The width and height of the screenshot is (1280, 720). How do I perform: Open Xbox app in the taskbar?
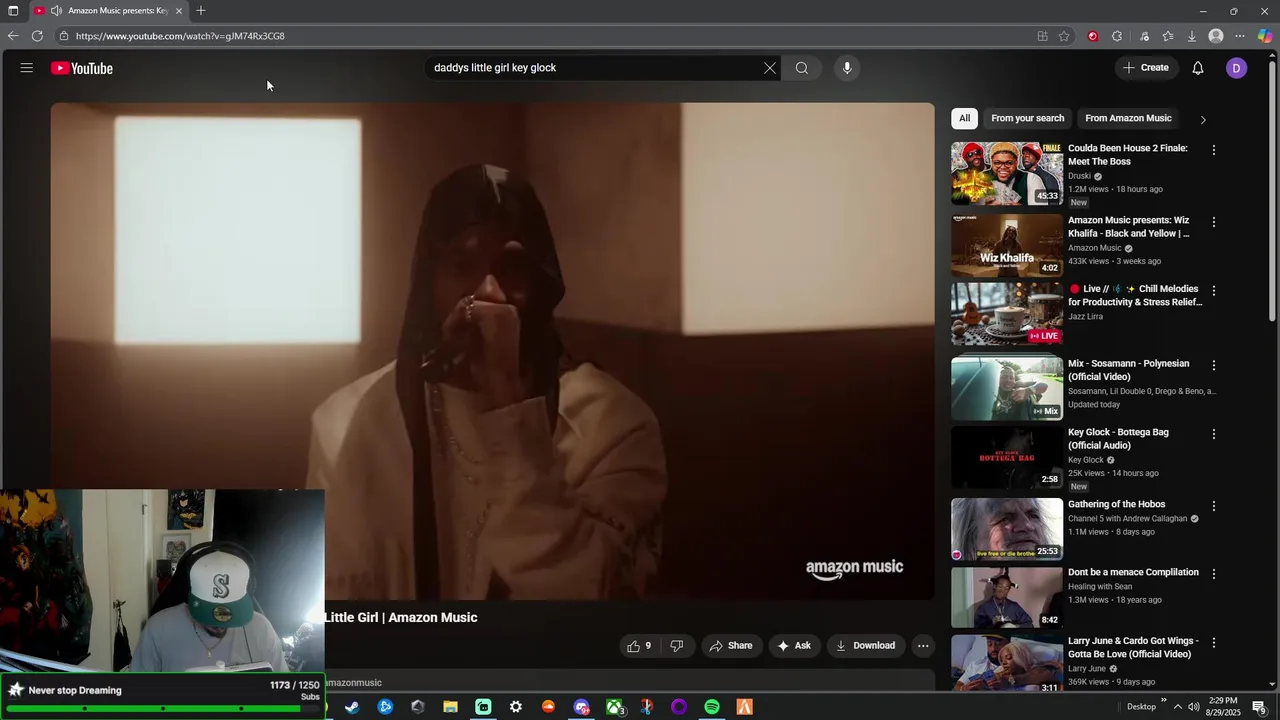click(614, 707)
